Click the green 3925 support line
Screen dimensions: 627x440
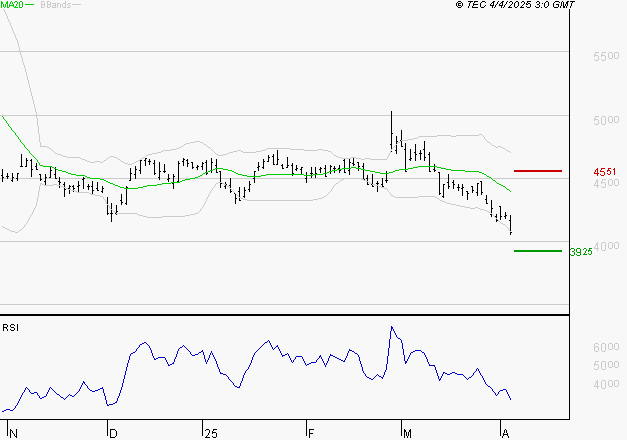click(x=539, y=251)
